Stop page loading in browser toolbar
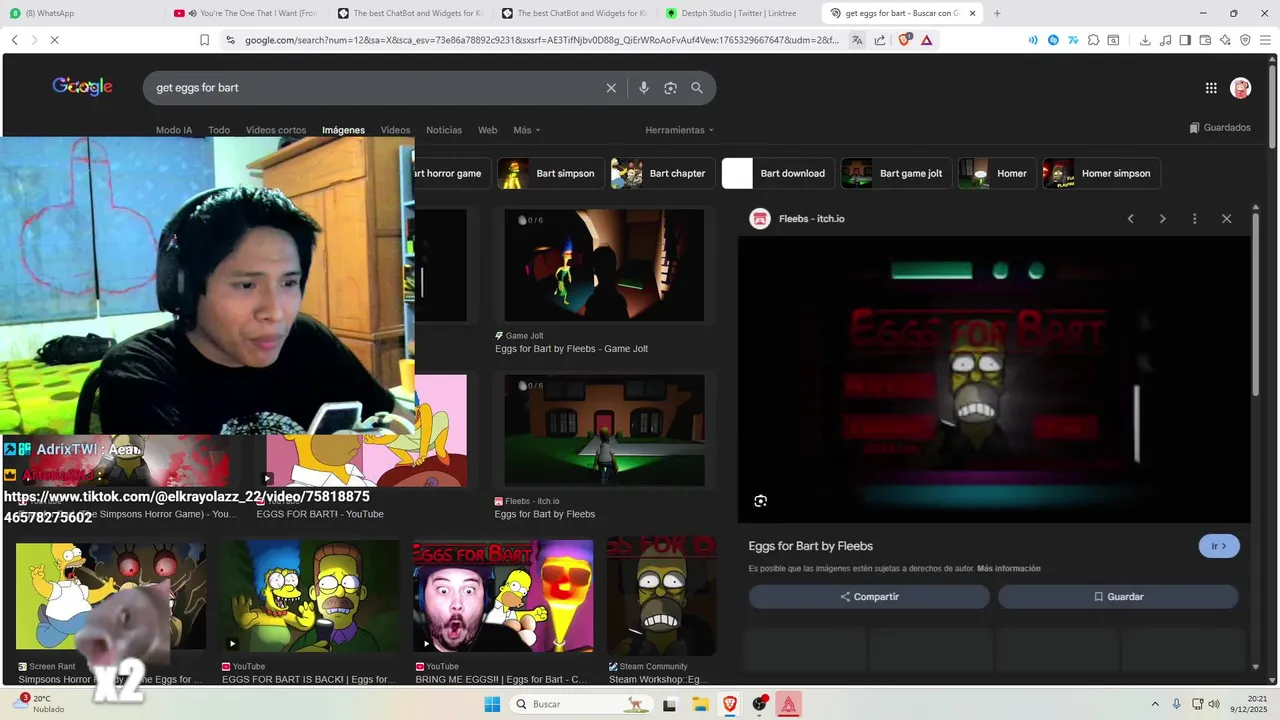 (54, 40)
